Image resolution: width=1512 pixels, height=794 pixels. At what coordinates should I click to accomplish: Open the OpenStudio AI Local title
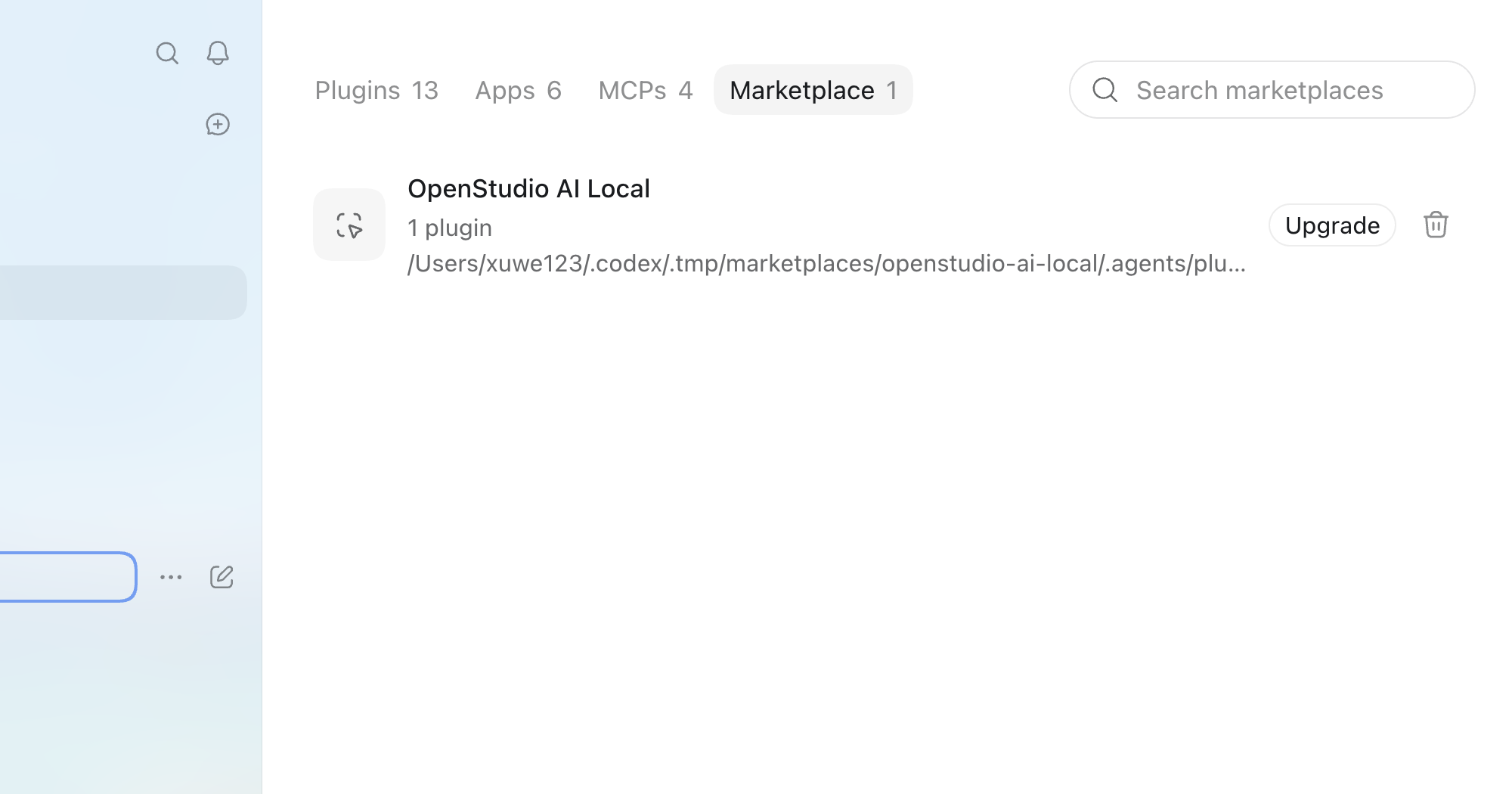(x=528, y=188)
